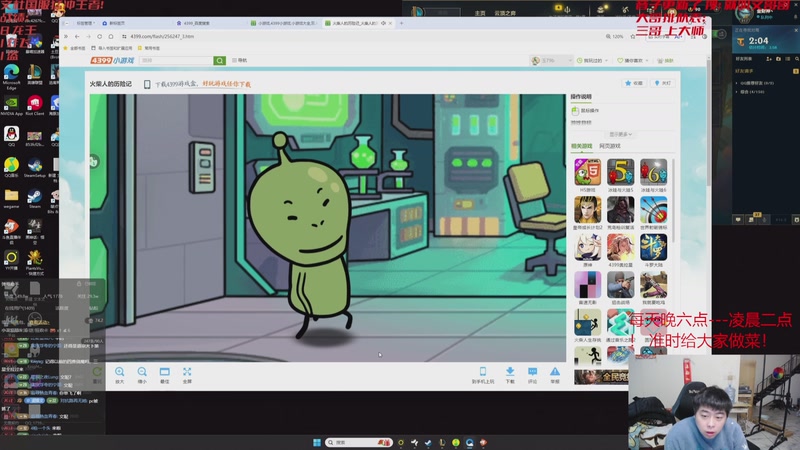800x450 pixels.
Task: Click the browser home icon
Action: 111,36
